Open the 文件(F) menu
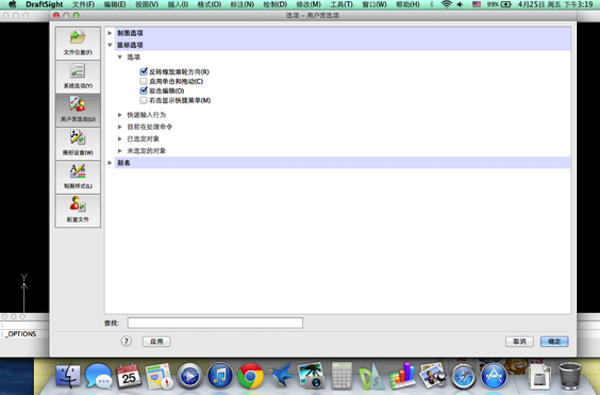The width and height of the screenshot is (600, 395). coord(83,5)
